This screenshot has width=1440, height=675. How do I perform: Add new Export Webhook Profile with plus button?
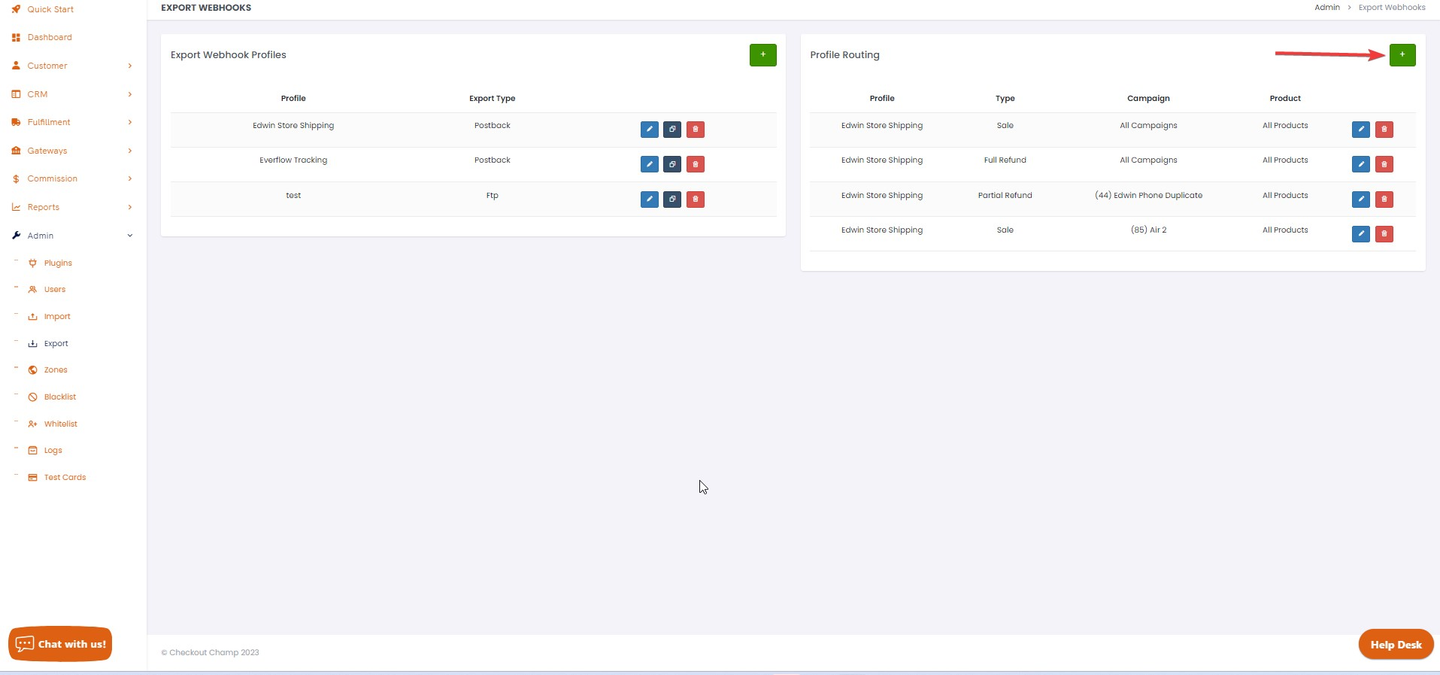[763, 55]
